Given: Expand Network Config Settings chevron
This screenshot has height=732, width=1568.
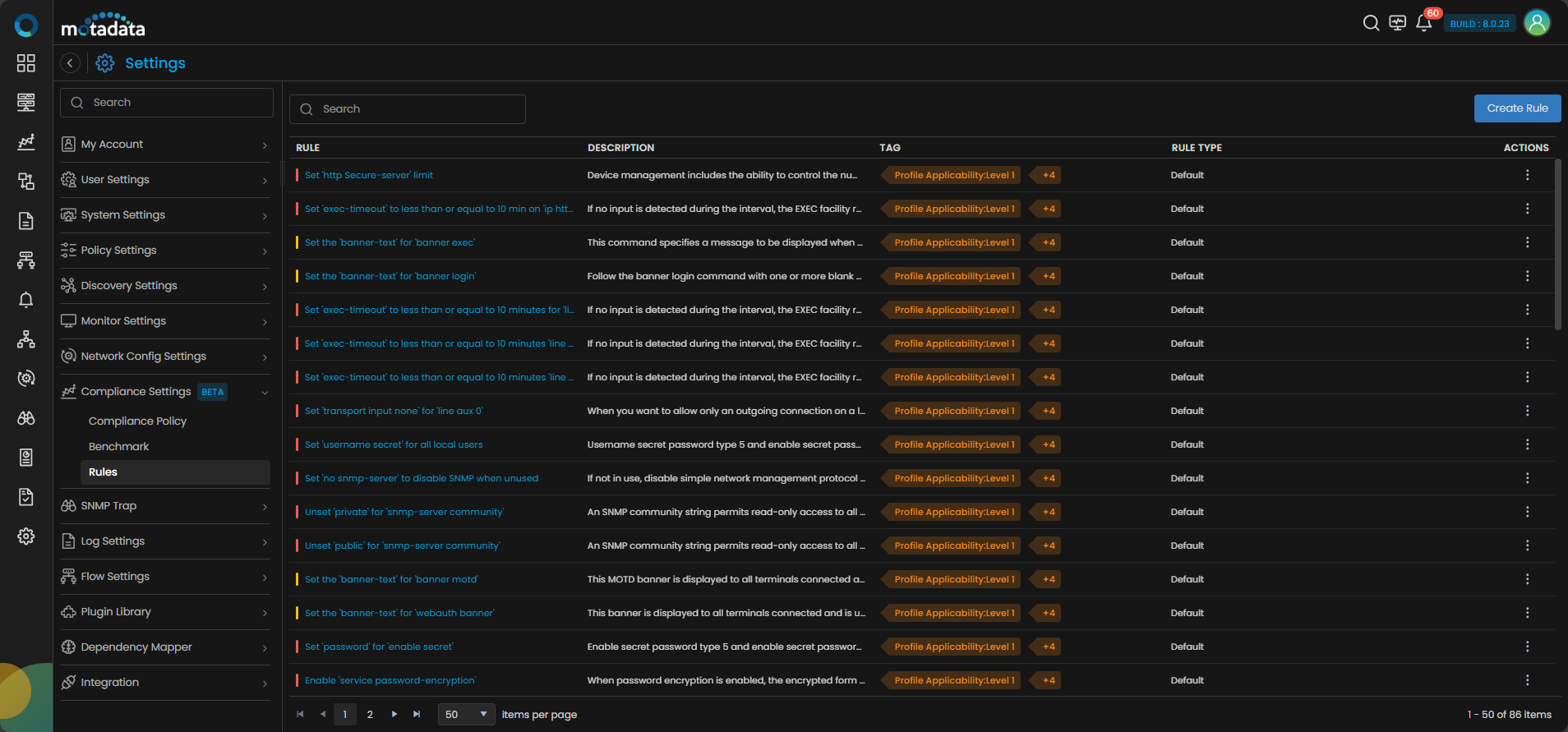Looking at the screenshot, I should [265, 357].
